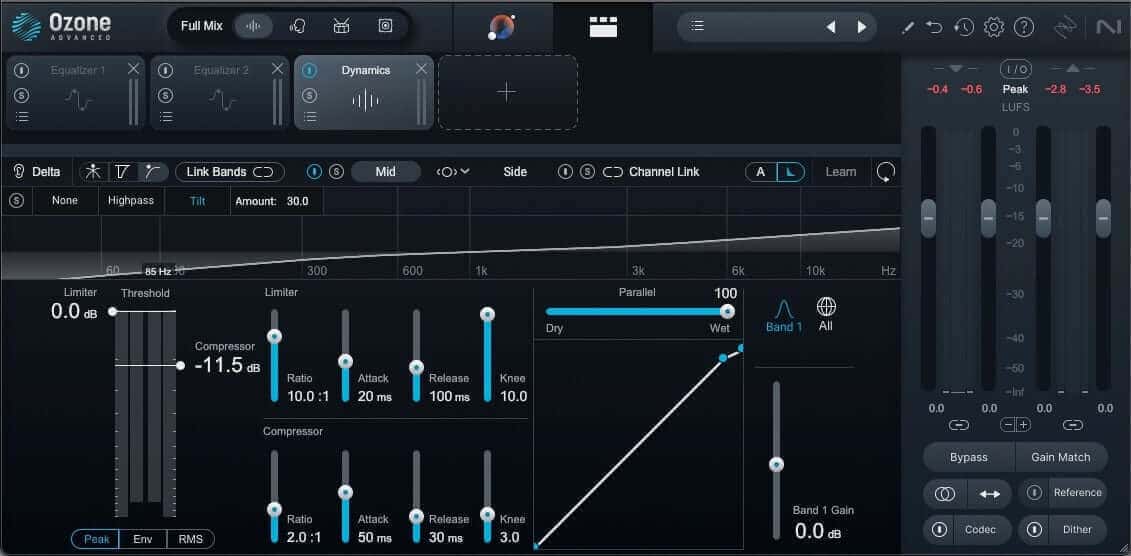This screenshot has width=1131, height=556.
Task: Reset the module with circular arrow icon
Action: (x=885, y=172)
